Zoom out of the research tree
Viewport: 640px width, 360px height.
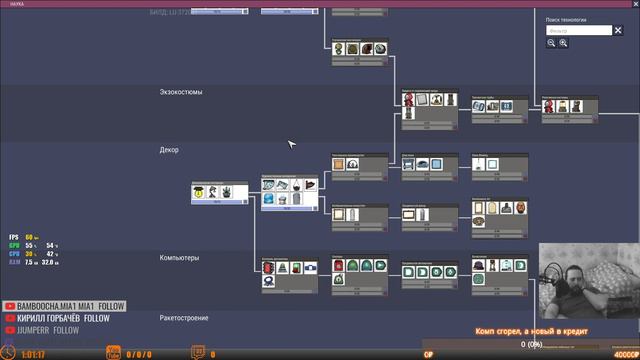click(x=551, y=43)
